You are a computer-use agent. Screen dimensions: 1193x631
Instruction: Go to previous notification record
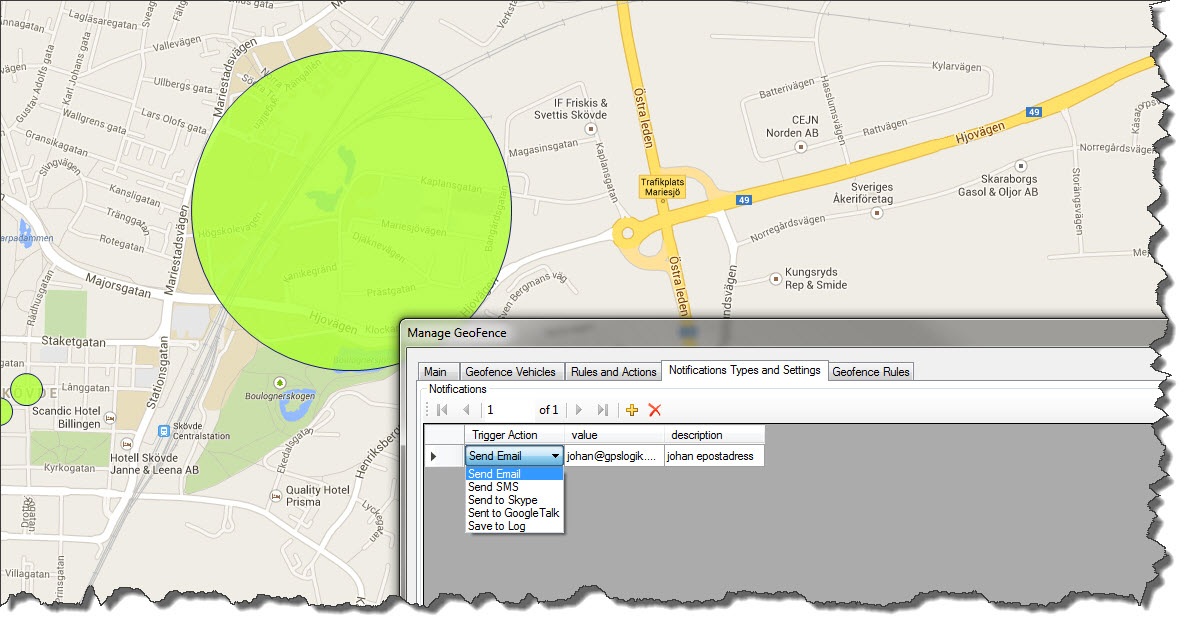pos(466,410)
